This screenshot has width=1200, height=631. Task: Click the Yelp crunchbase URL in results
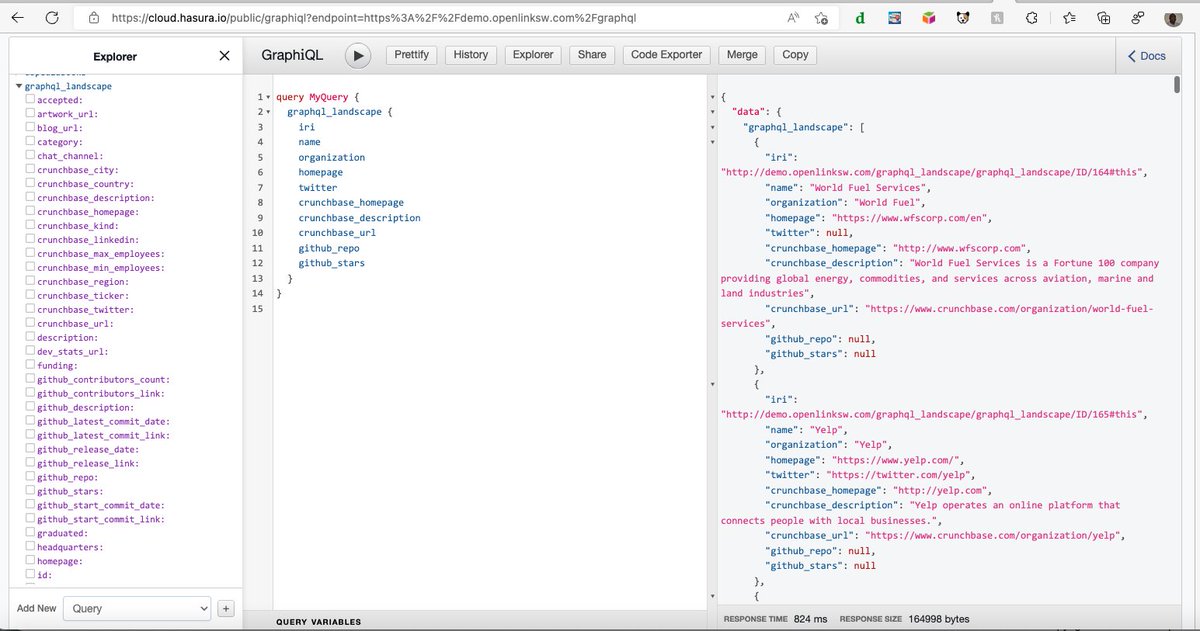point(994,536)
